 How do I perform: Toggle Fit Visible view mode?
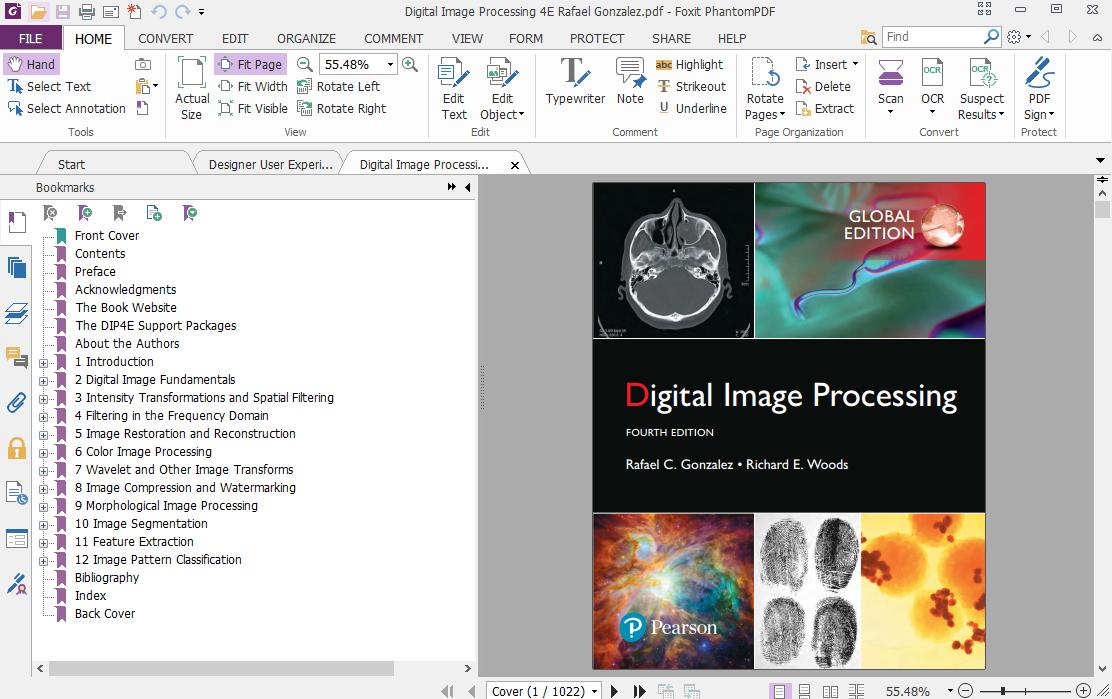coord(252,108)
